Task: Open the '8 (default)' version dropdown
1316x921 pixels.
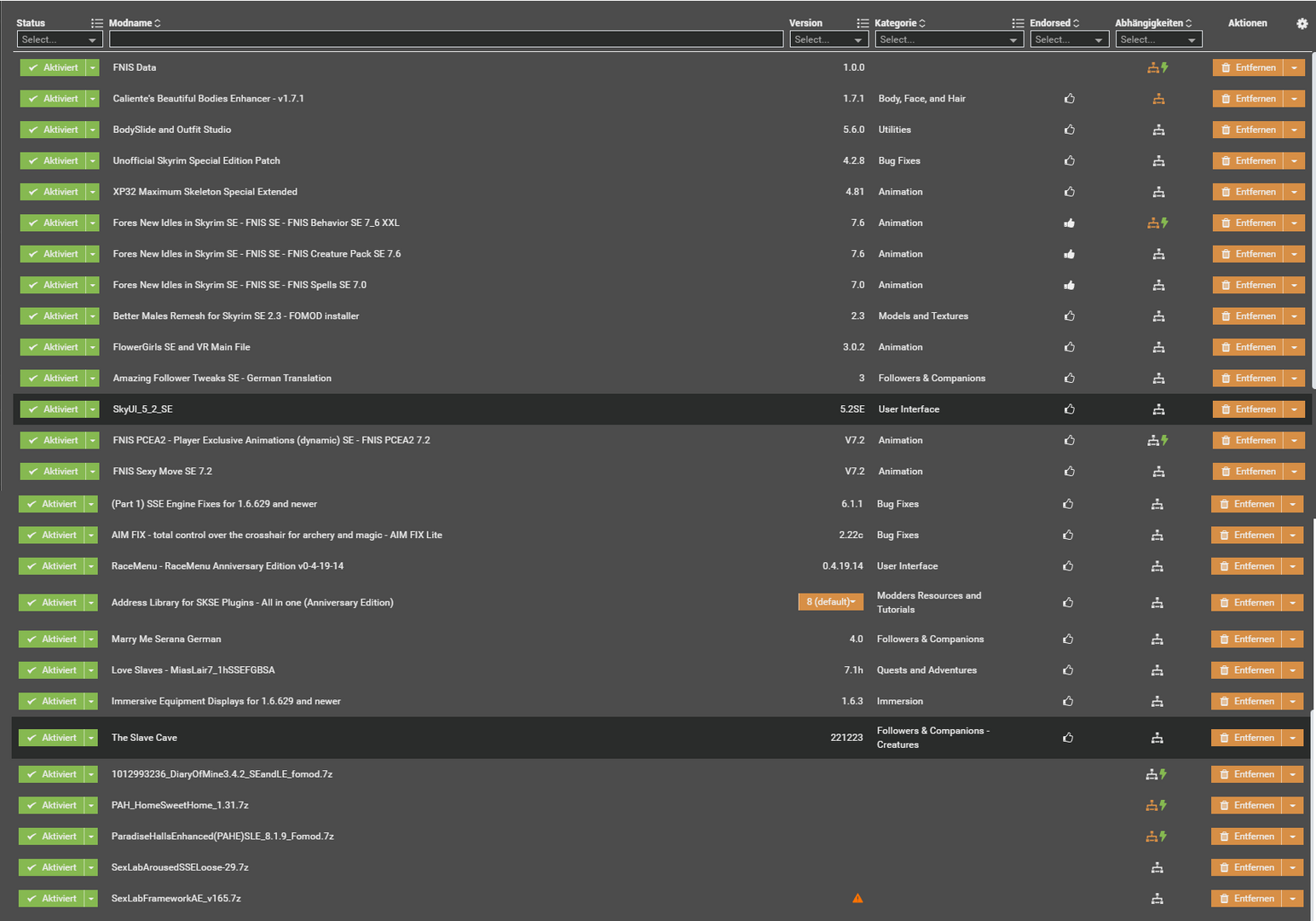Action: coord(831,602)
